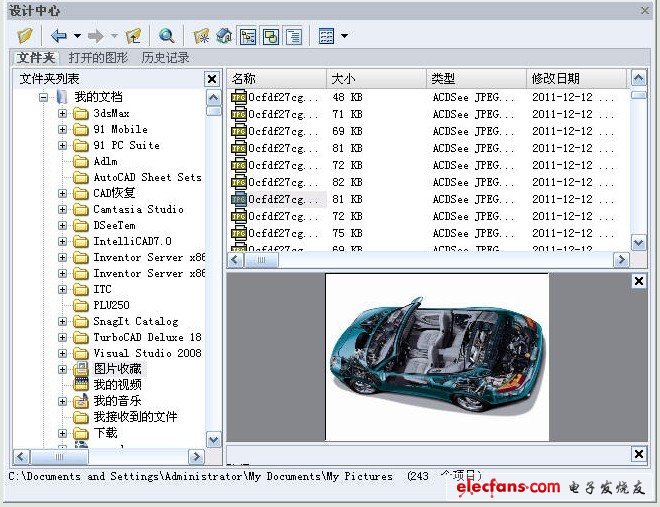
Task: Toggle the preview pane button
Action: pyautogui.click(x=271, y=36)
